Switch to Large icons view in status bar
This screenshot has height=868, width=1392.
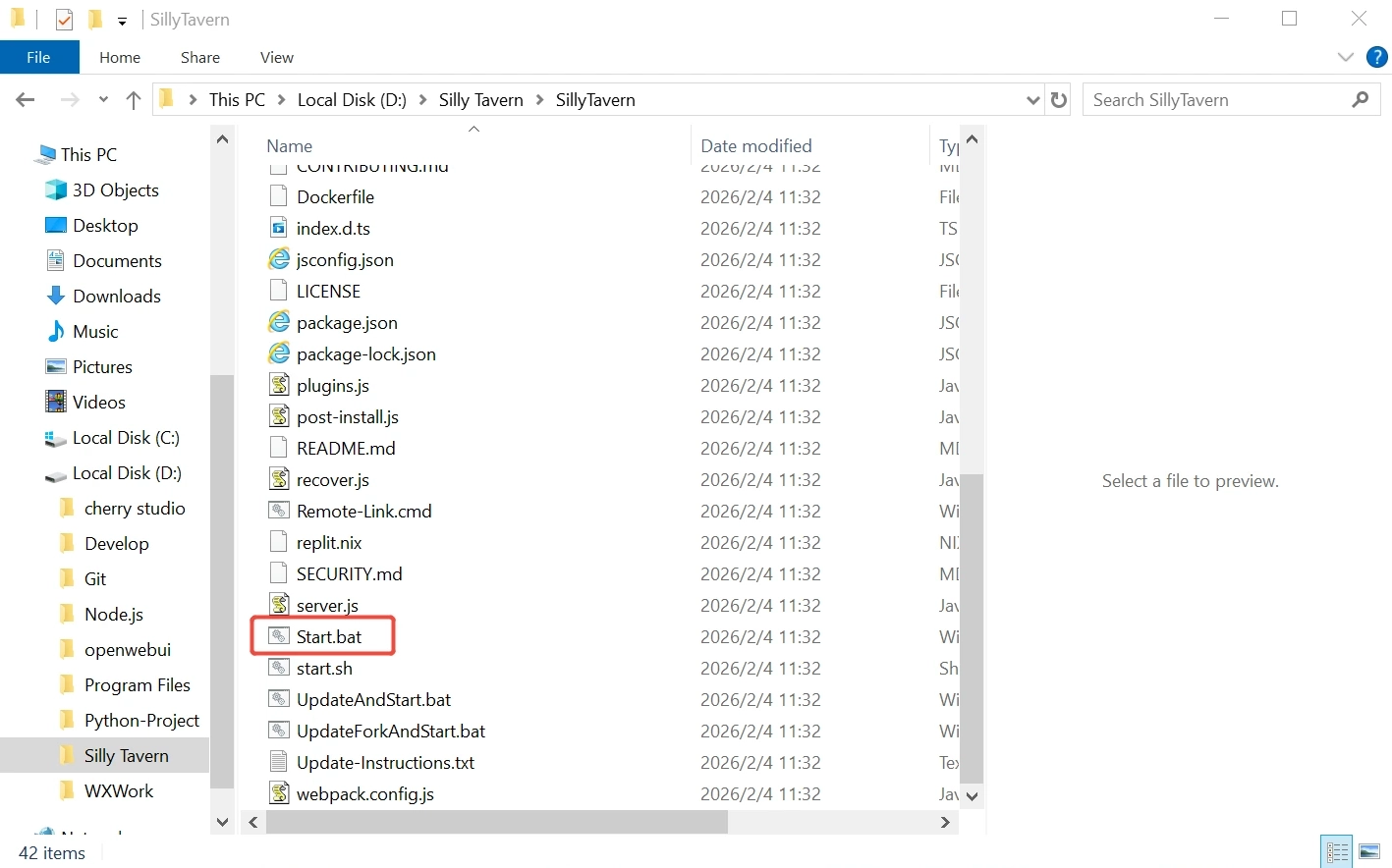(1369, 851)
